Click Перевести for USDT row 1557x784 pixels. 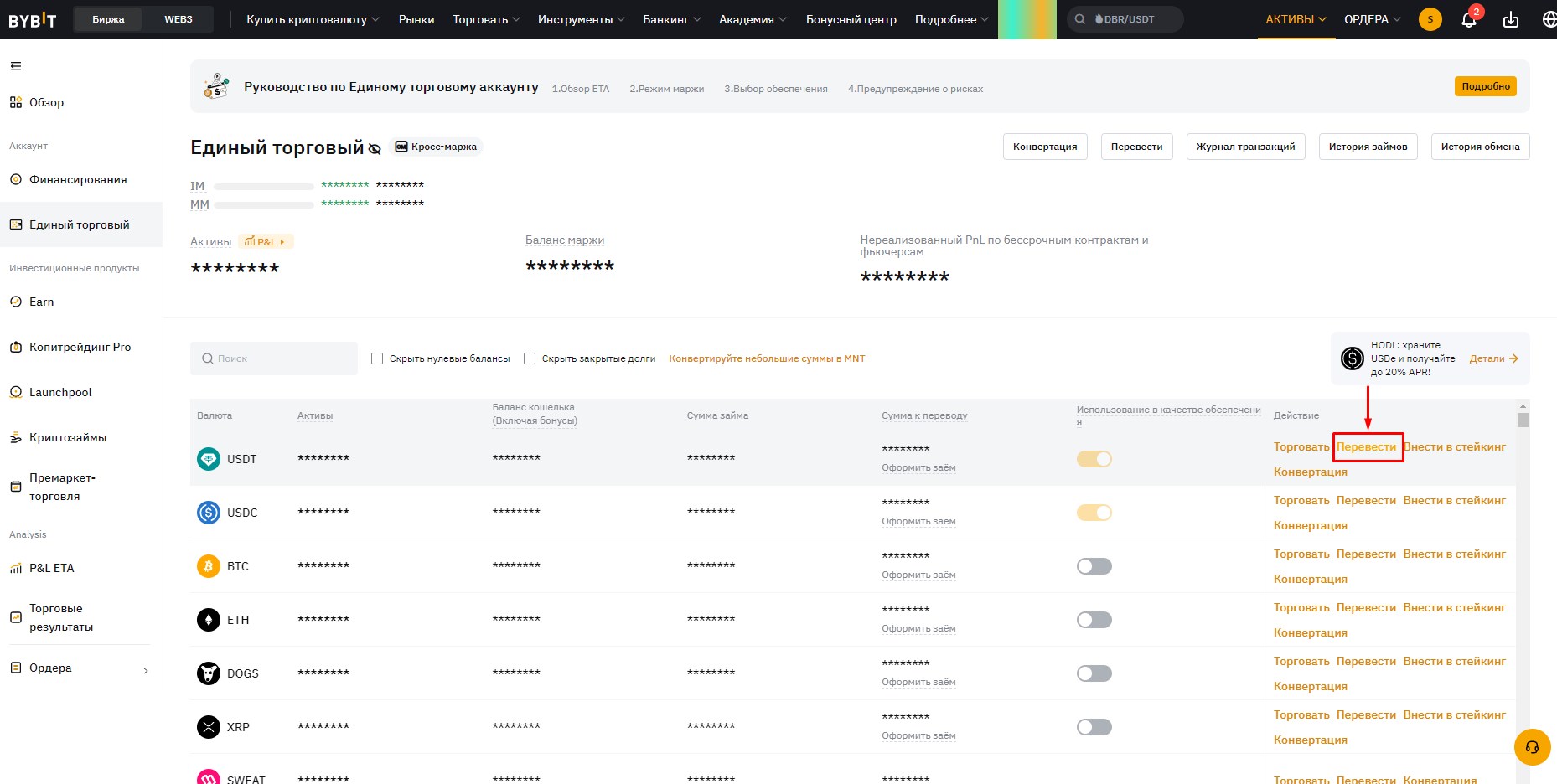1367,447
